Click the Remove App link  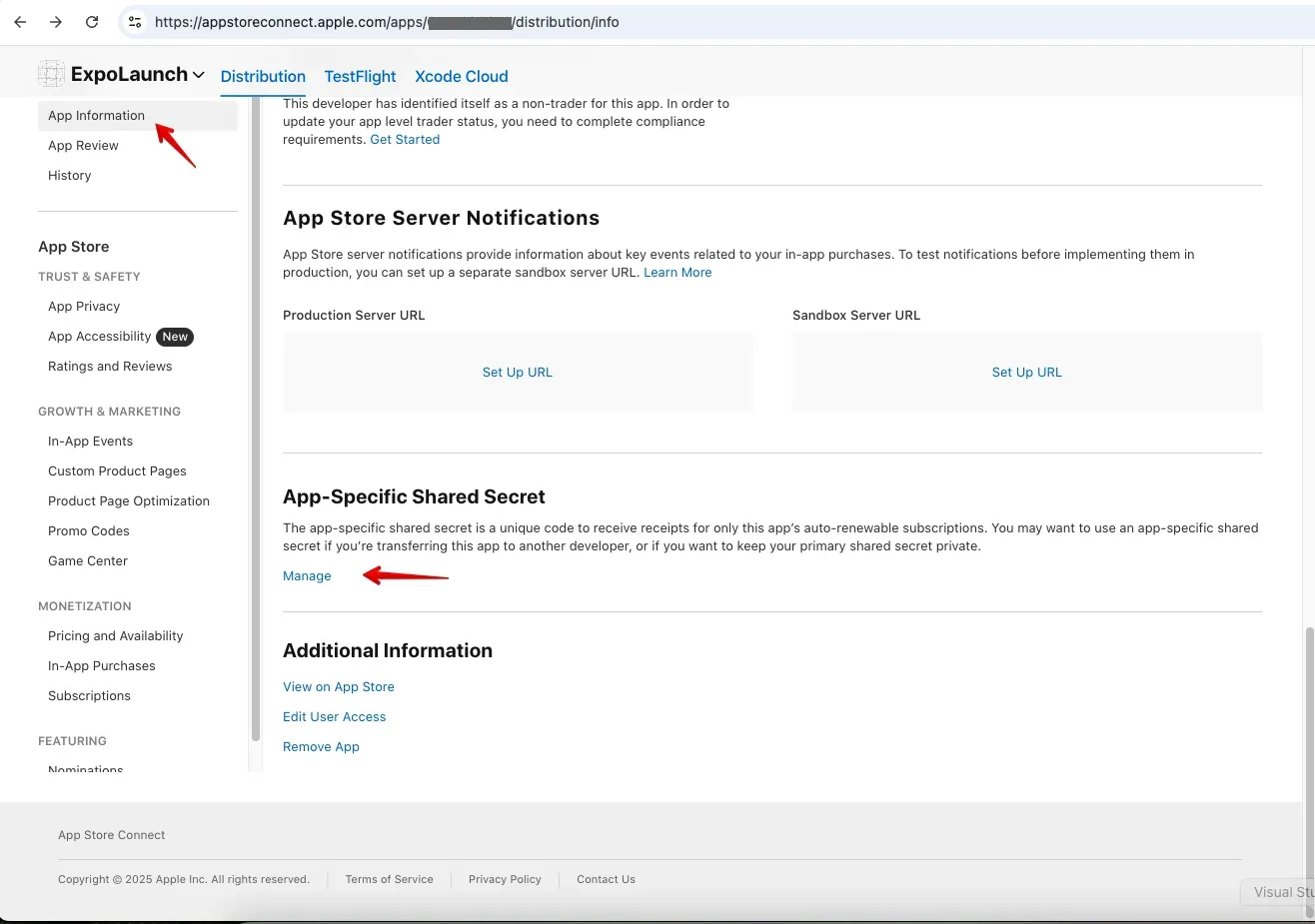click(x=321, y=747)
